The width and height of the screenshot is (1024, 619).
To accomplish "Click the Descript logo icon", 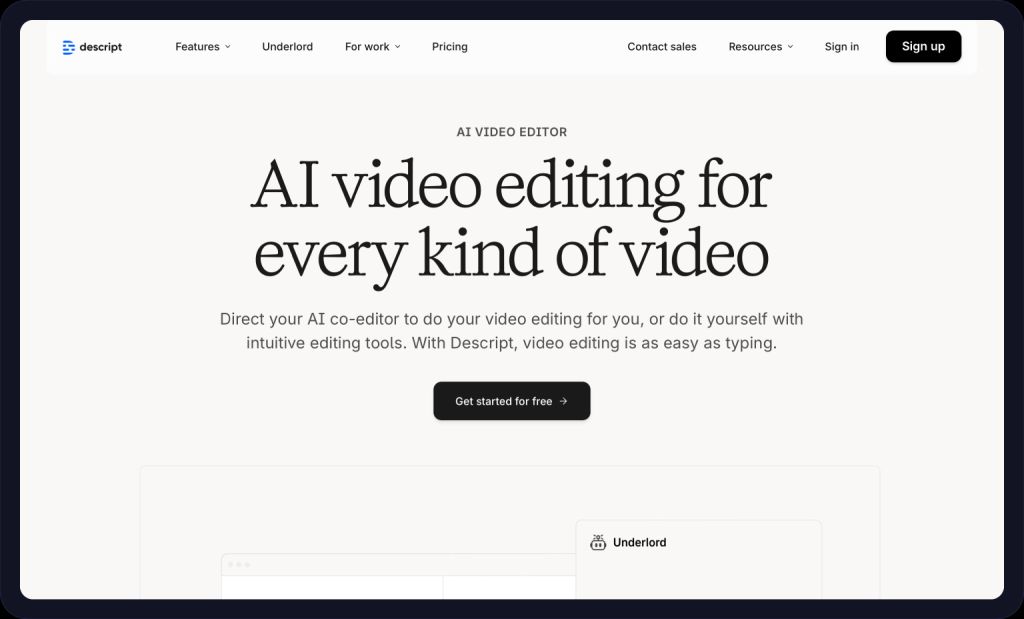I will coord(68,46).
